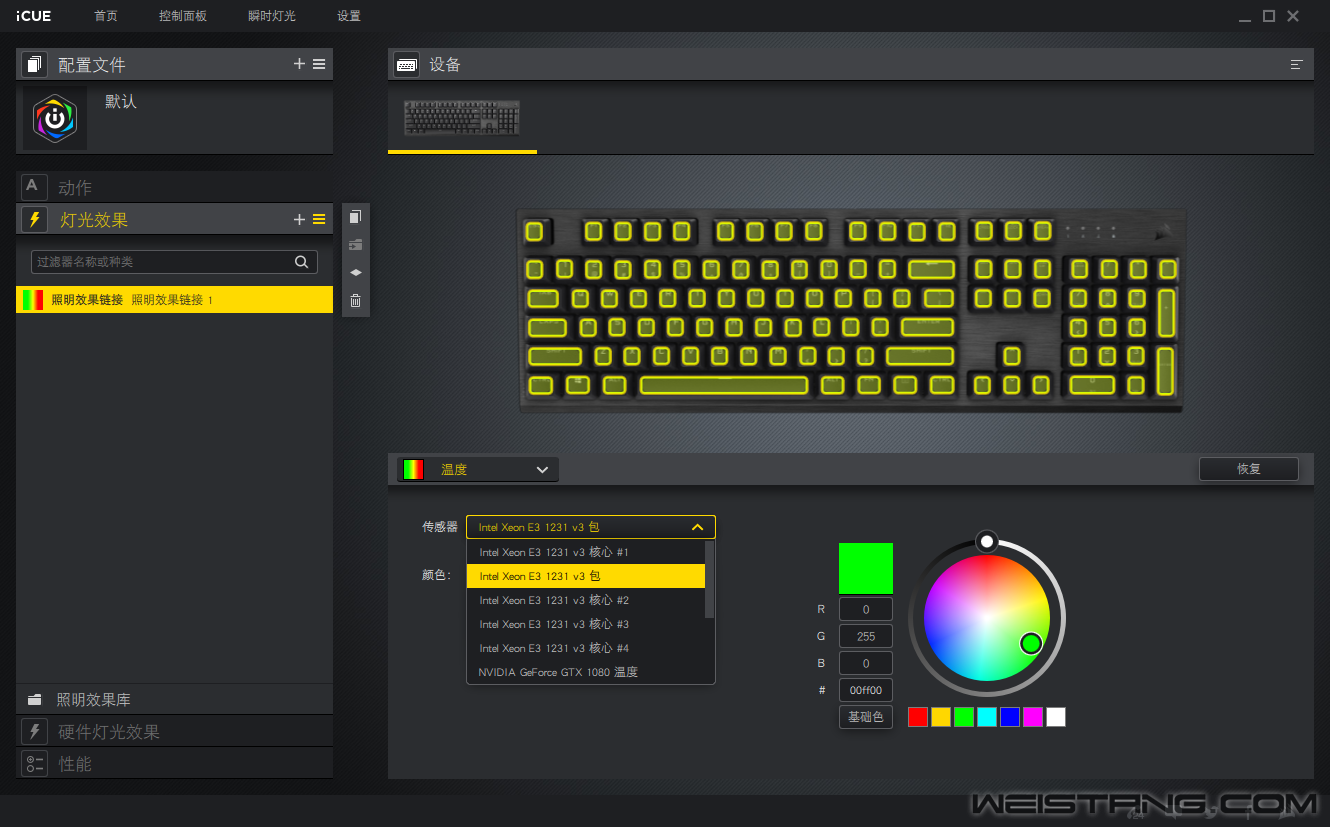Click the temperature gradient effect icon
Image resolution: width=1330 pixels, height=827 pixels.
[413, 469]
